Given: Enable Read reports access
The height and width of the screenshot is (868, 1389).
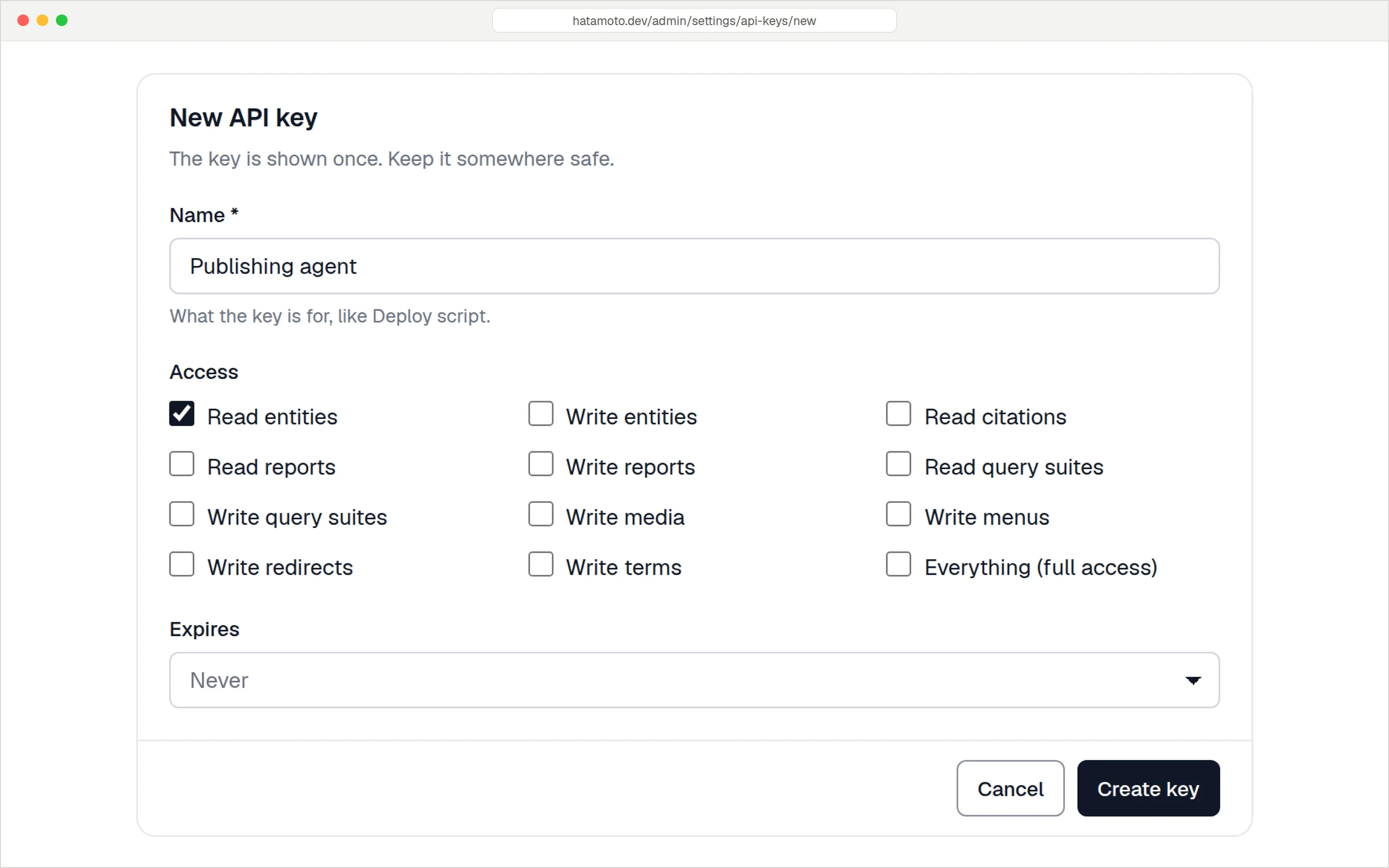Looking at the screenshot, I should pos(181,464).
